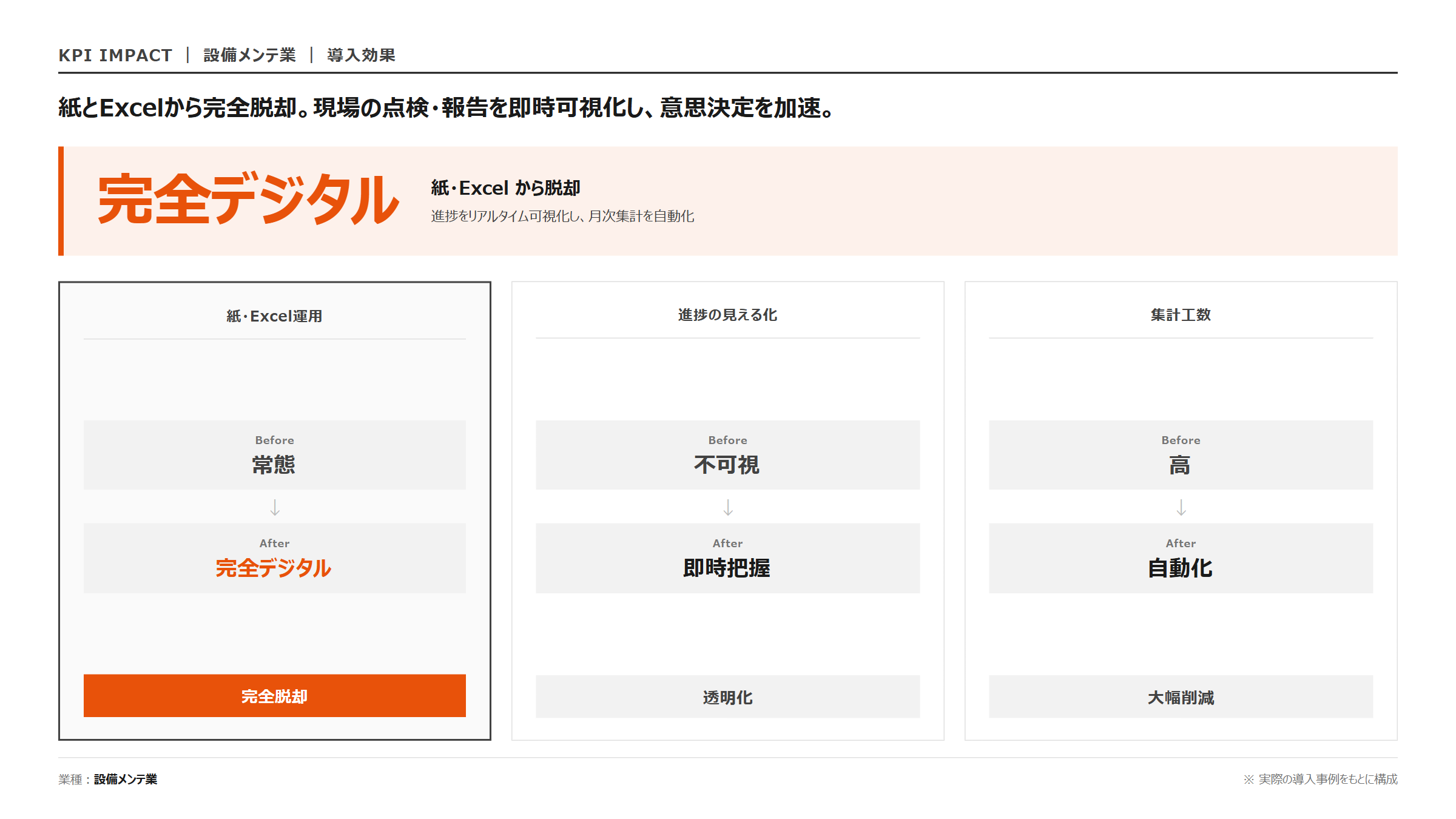Viewport: 1456px width, 819px height.
Task: Click the down arrow in 紙・Excel運用 card
Action: pos(275,507)
